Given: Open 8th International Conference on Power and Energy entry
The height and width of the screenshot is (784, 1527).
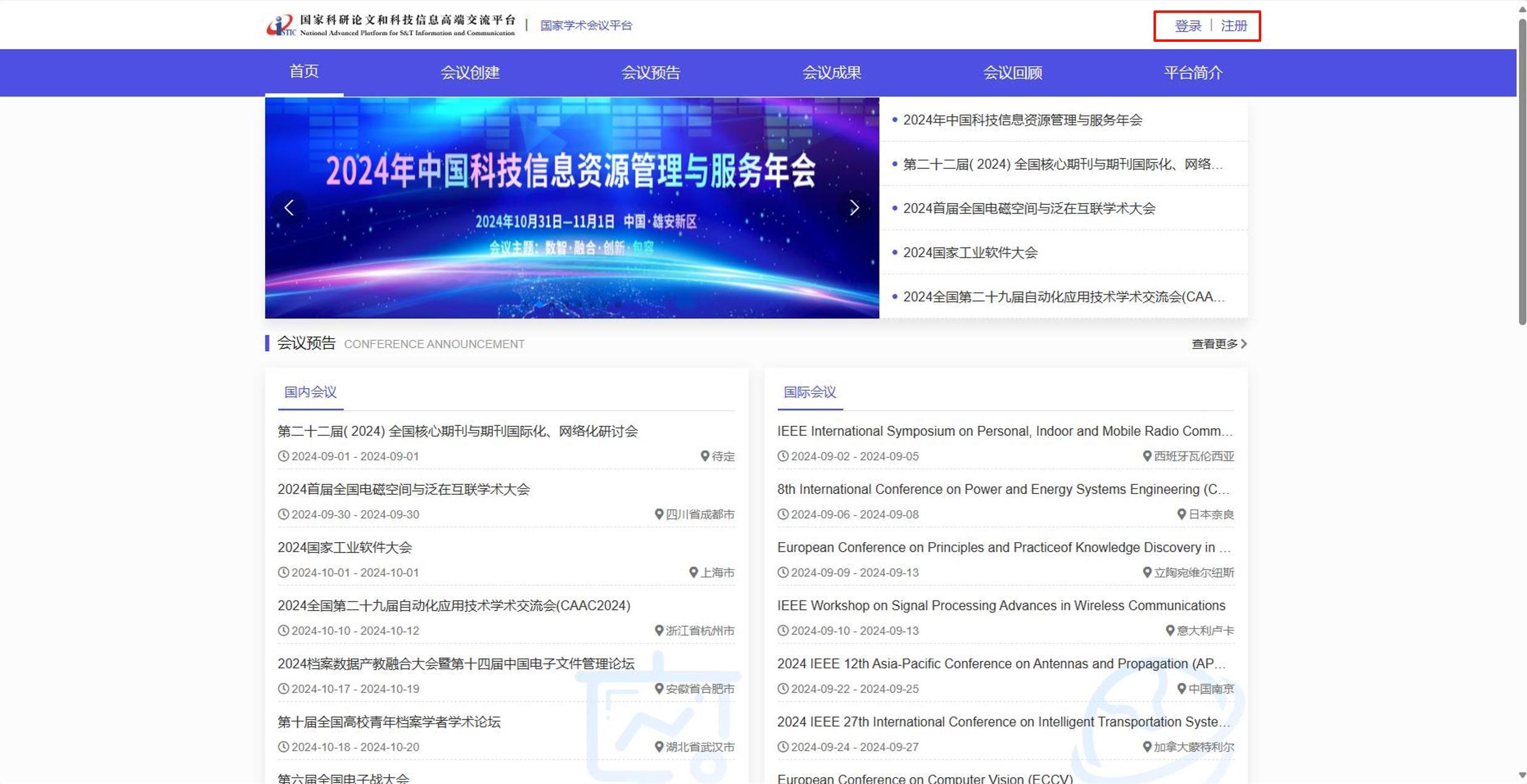Looking at the screenshot, I should click(1004, 489).
